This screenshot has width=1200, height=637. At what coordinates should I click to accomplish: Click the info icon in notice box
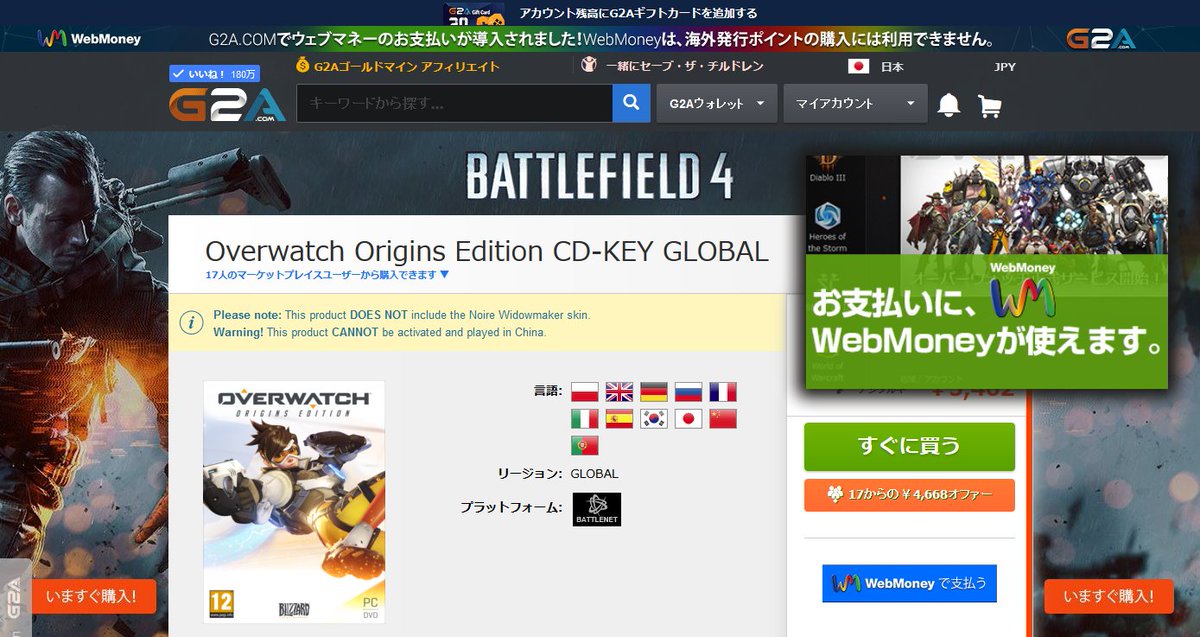[191, 322]
